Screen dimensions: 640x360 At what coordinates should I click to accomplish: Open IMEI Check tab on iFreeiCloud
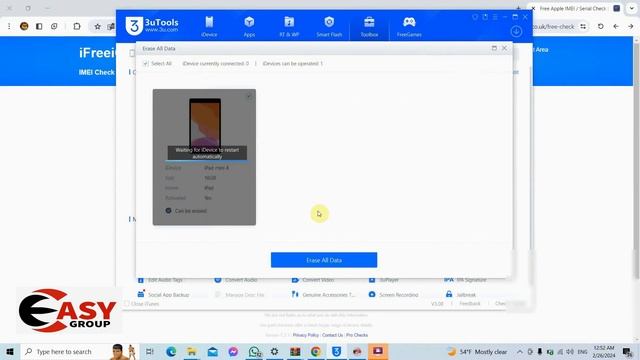pos(97,72)
